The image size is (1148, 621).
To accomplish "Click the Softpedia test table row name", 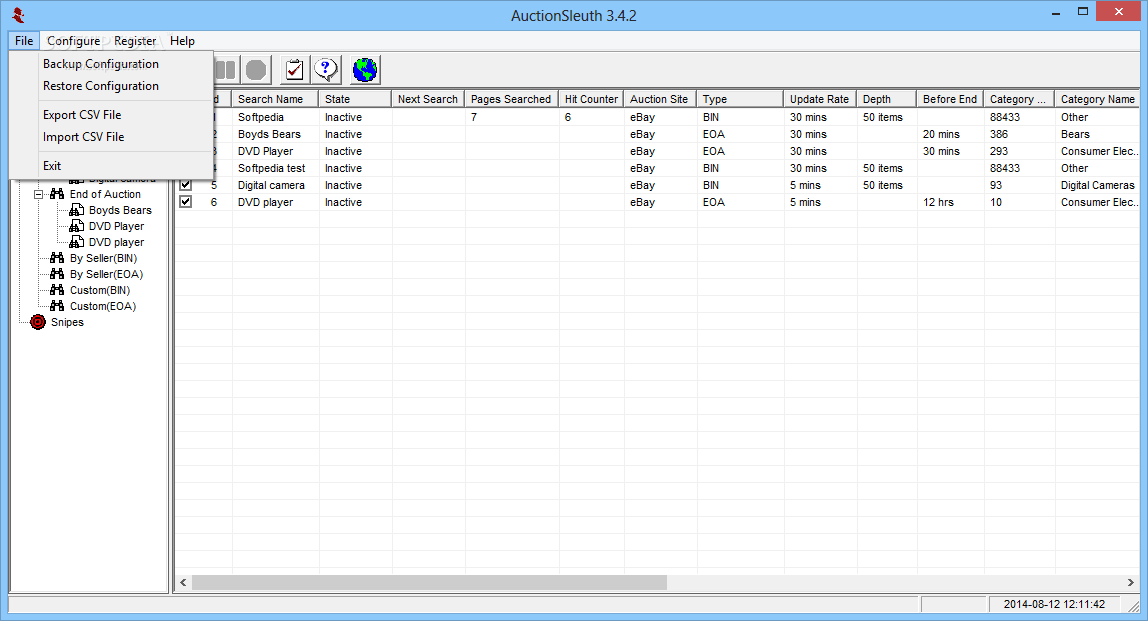I will 272,168.
